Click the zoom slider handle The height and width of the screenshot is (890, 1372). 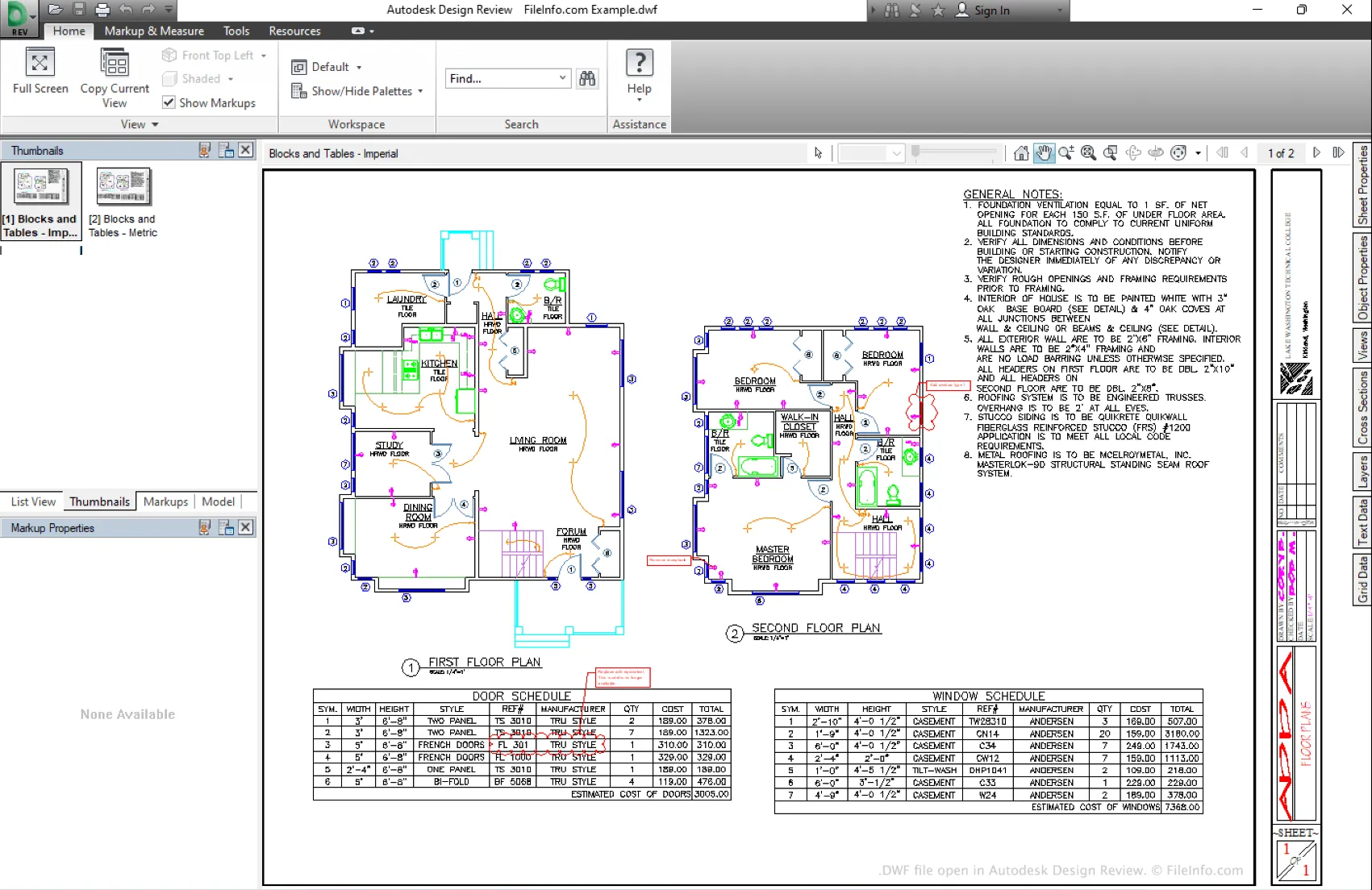pyautogui.click(x=915, y=152)
